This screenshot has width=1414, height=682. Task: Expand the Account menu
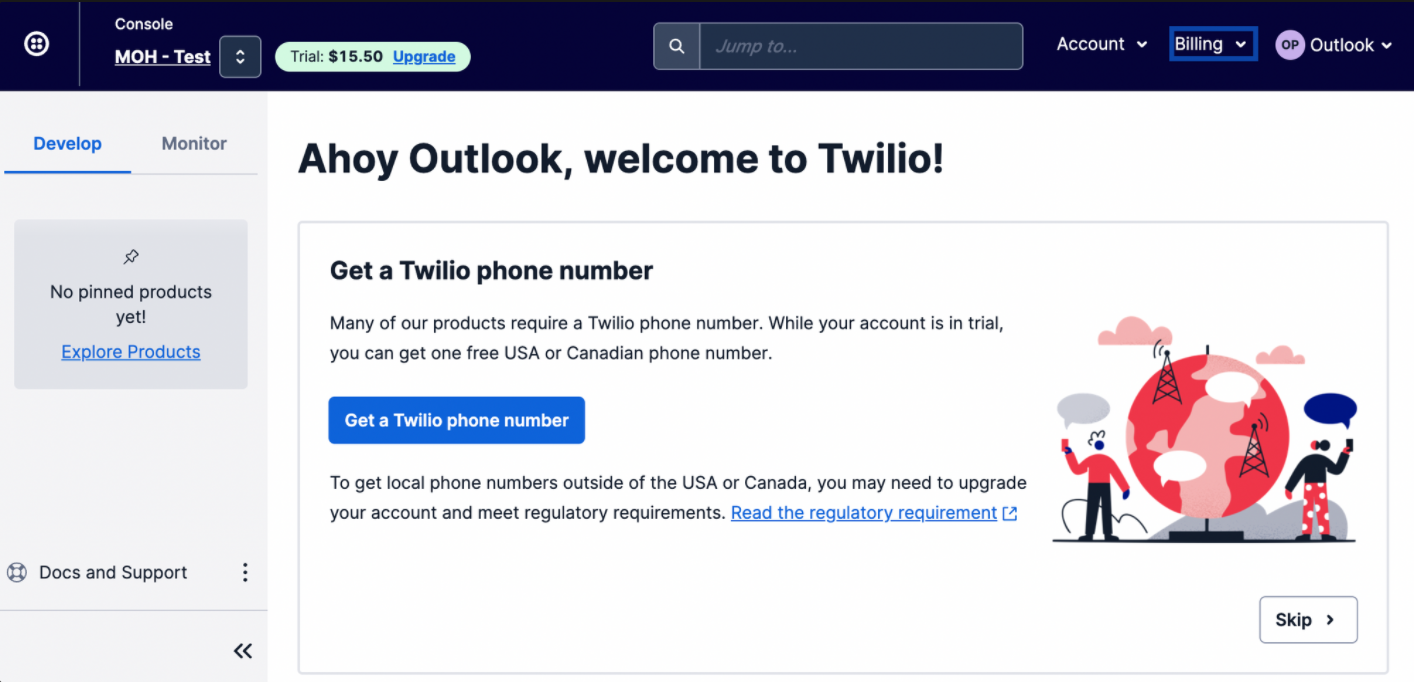click(1102, 44)
